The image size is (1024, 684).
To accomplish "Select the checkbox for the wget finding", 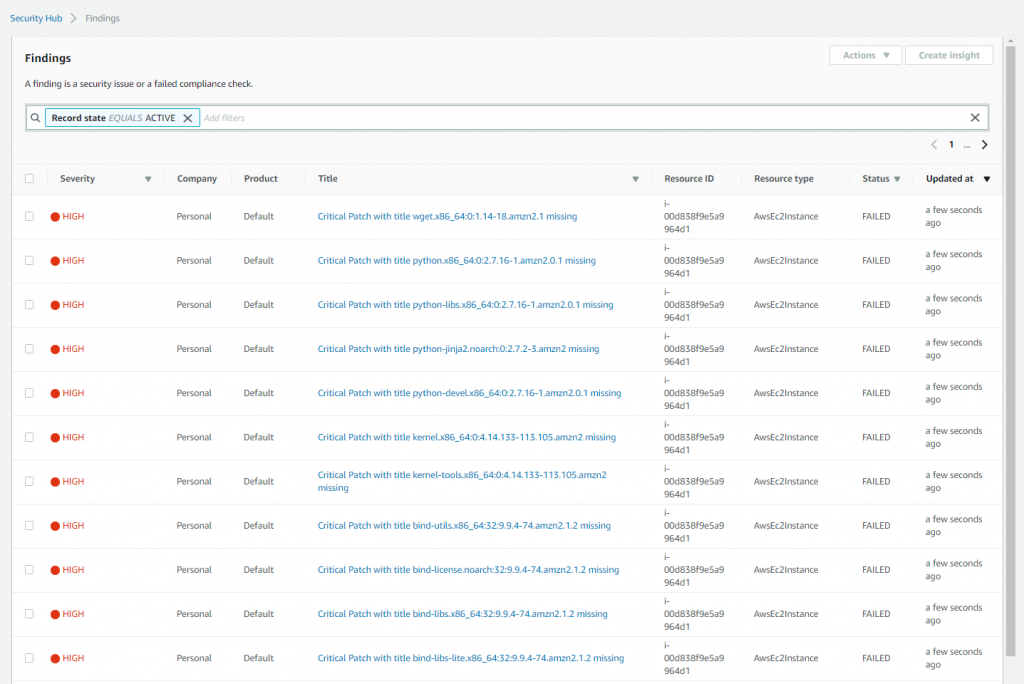I will pos(29,216).
